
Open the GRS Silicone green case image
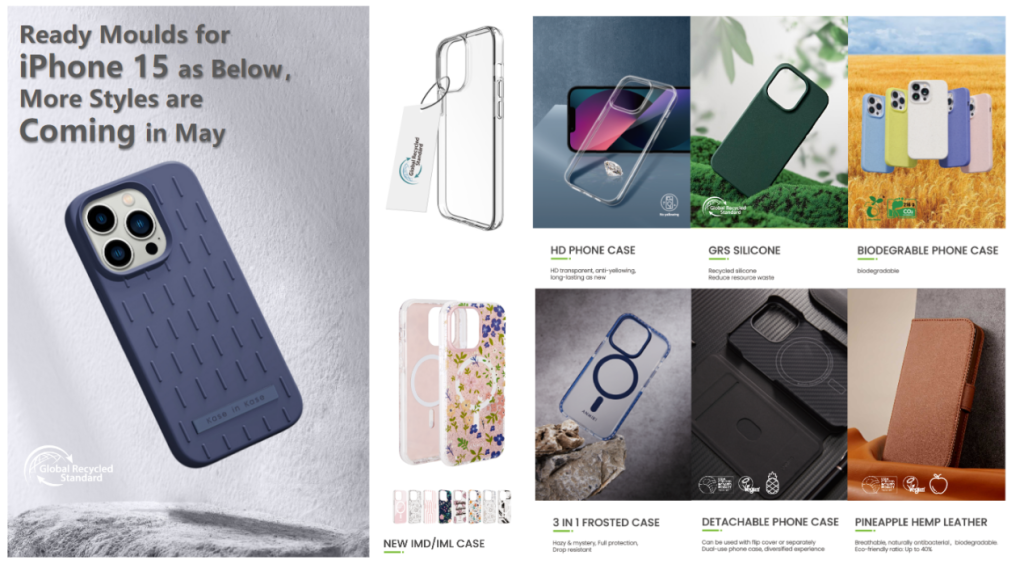769,122
